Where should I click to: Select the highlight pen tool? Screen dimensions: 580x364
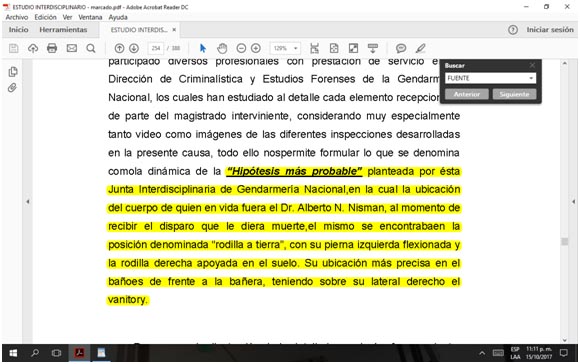(421, 48)
